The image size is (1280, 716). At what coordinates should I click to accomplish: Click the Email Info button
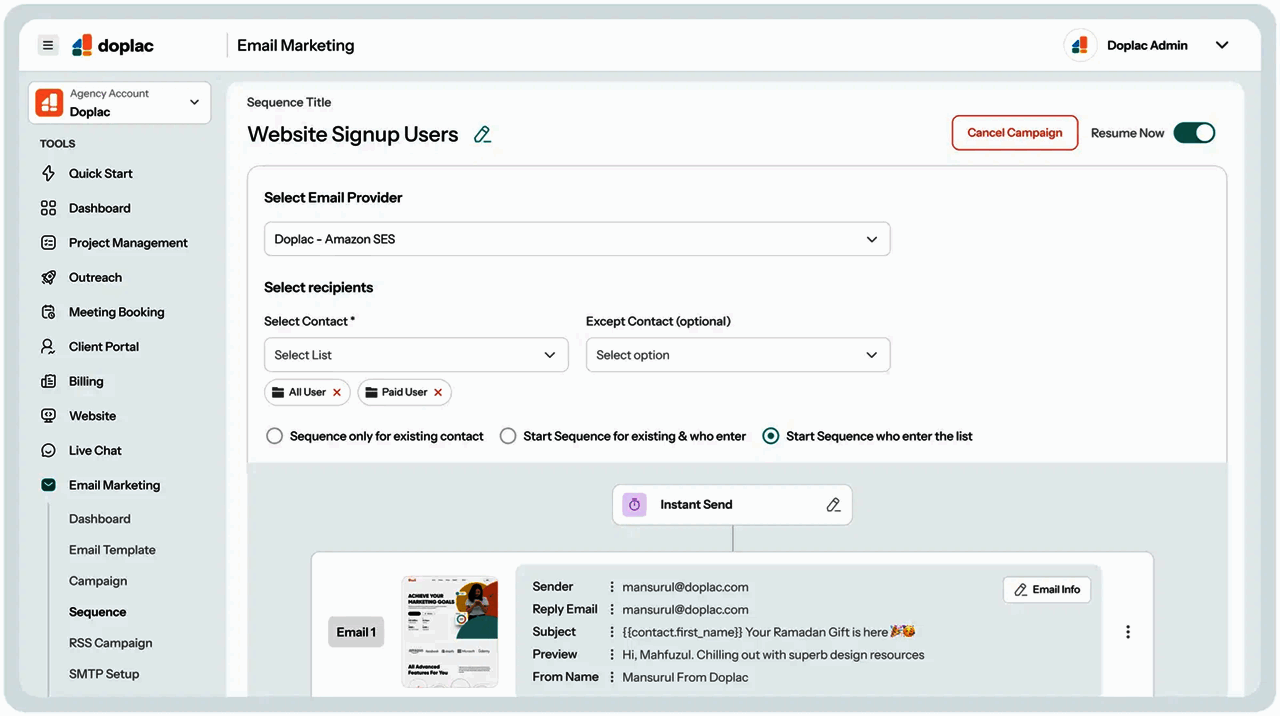pyautogui.click(x=1047, y=590)
